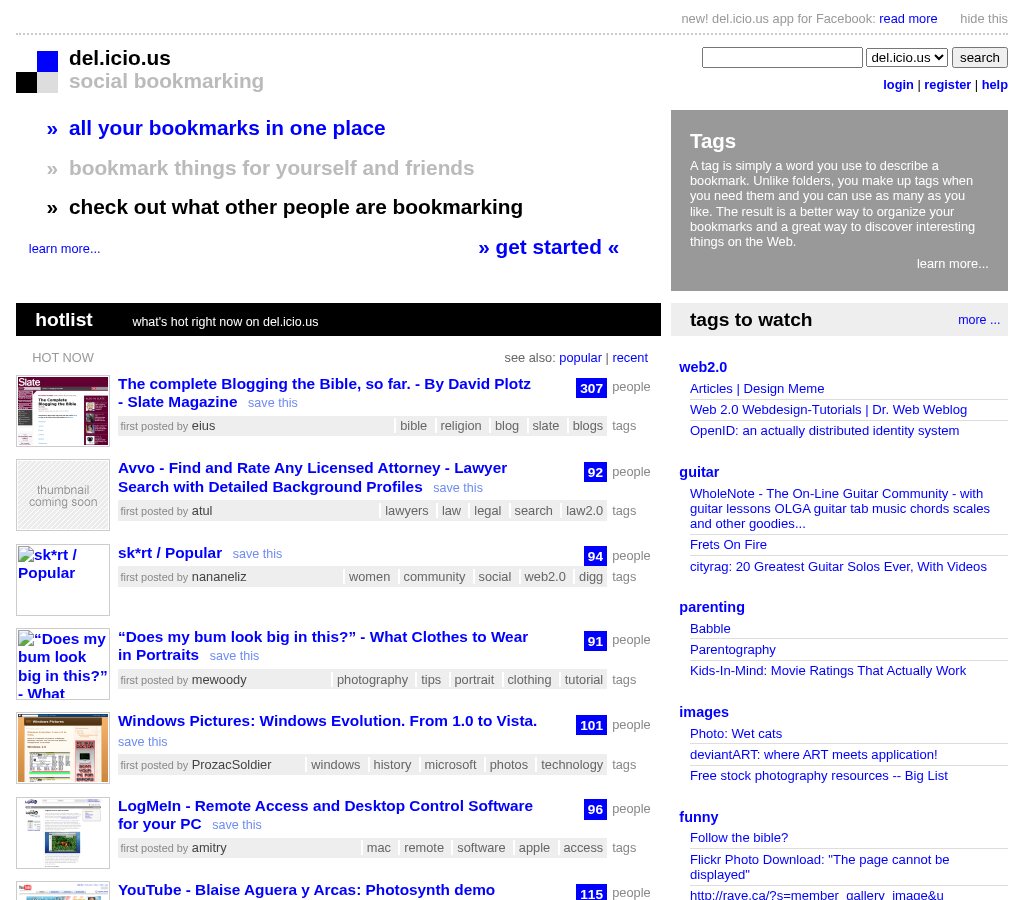Open the Windows Evolution thumbnail
Screen dimensions: 1024x900
coord(63,748)
